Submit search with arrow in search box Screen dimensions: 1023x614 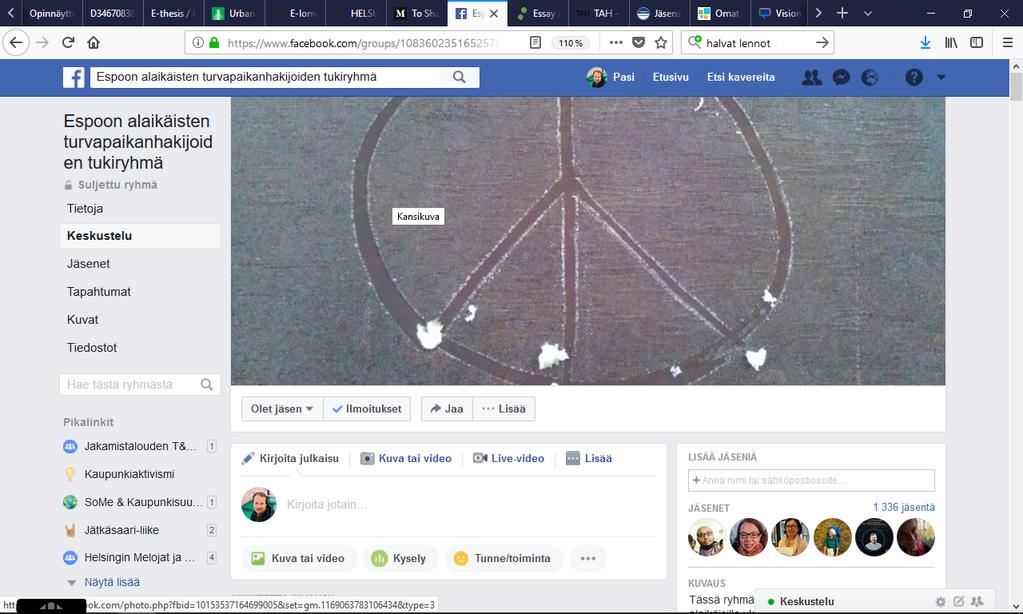point(822,42)
